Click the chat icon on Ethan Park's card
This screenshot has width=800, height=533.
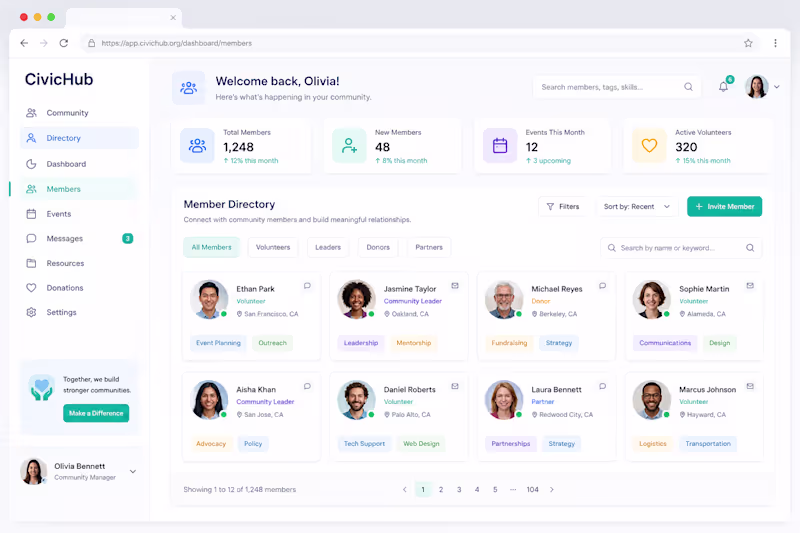click(x=307, y=286)
